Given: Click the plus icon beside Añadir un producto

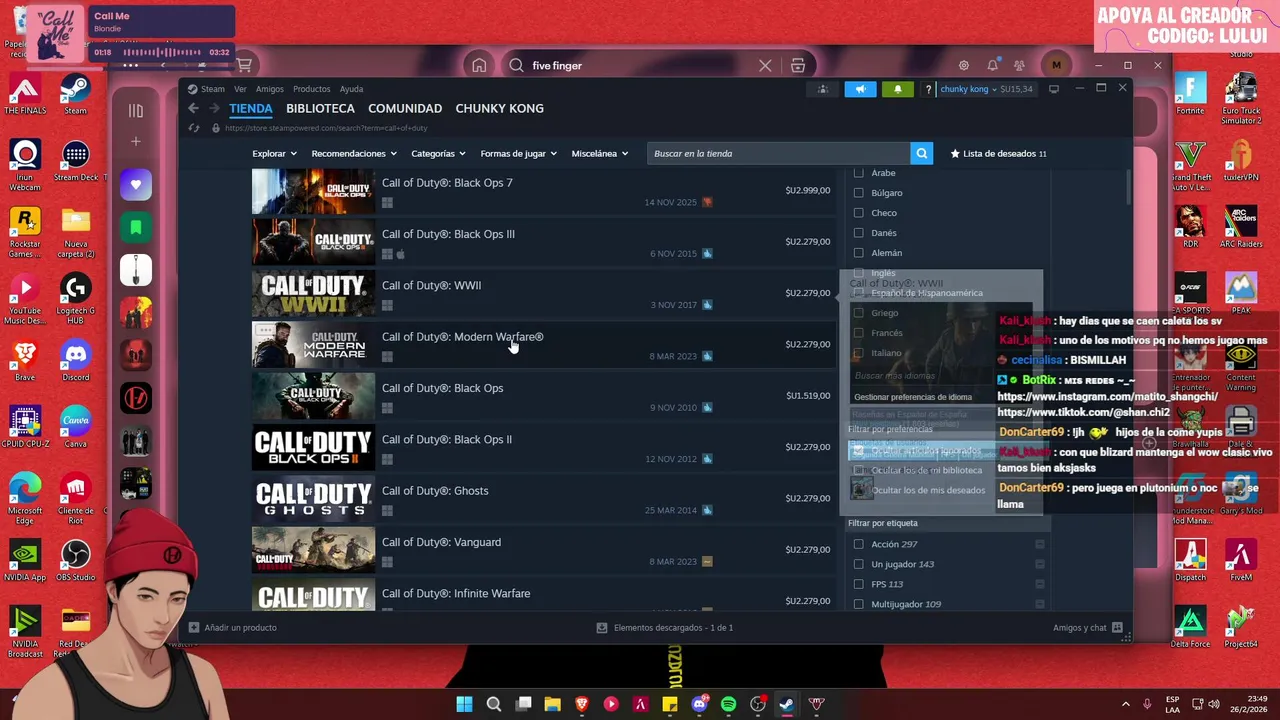Looking at the screenshot, I should click(194, 628).
